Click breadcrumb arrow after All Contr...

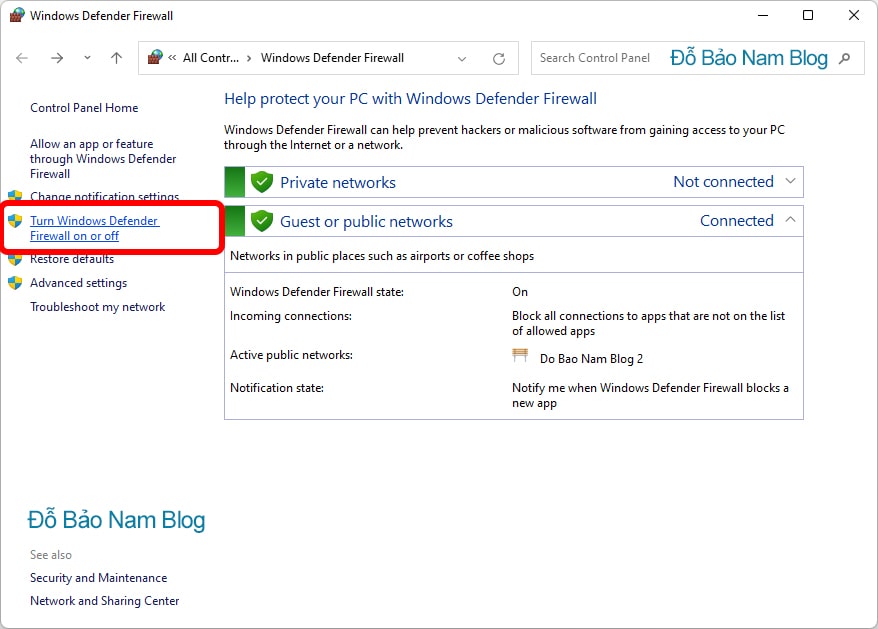pos(249,58)
